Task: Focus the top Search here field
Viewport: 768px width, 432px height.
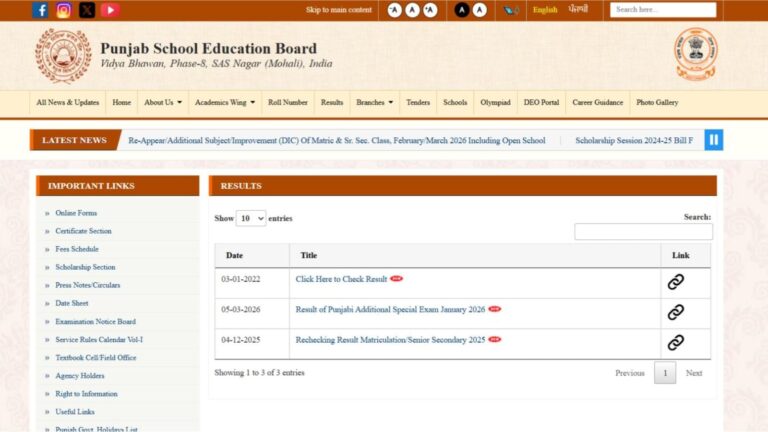Action: click(663, 10)
